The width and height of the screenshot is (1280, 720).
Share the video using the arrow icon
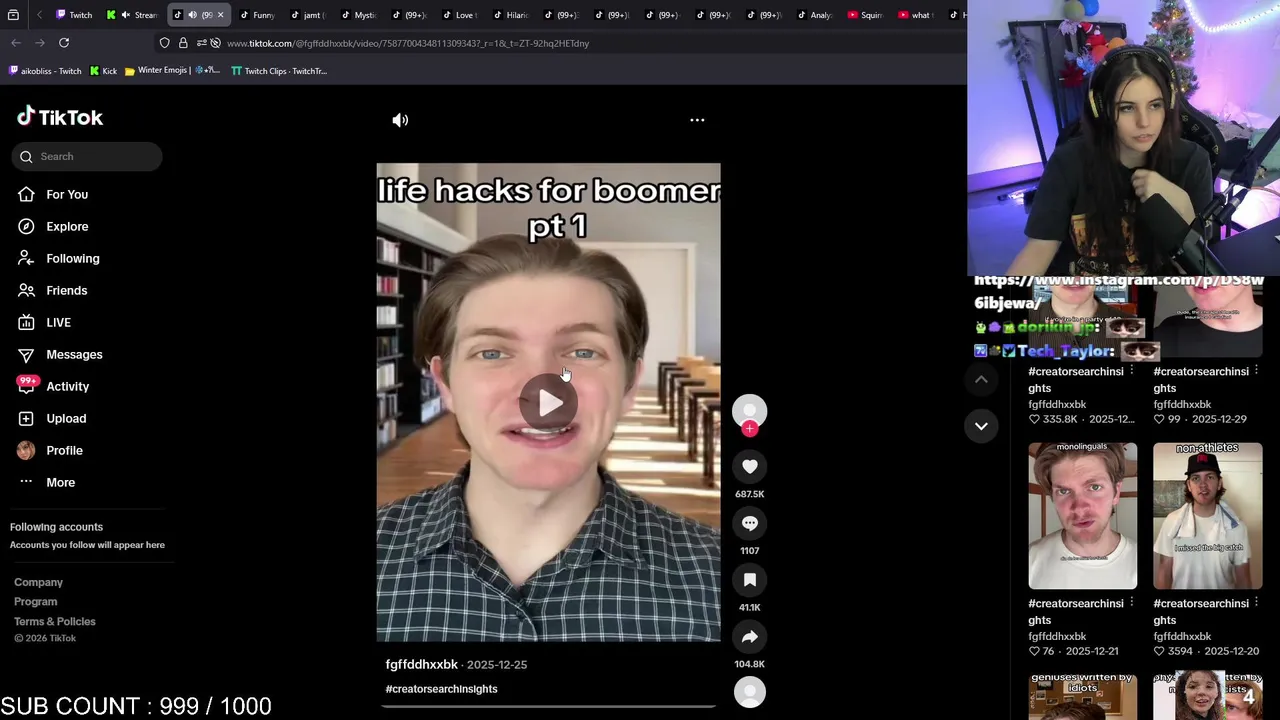750,637
